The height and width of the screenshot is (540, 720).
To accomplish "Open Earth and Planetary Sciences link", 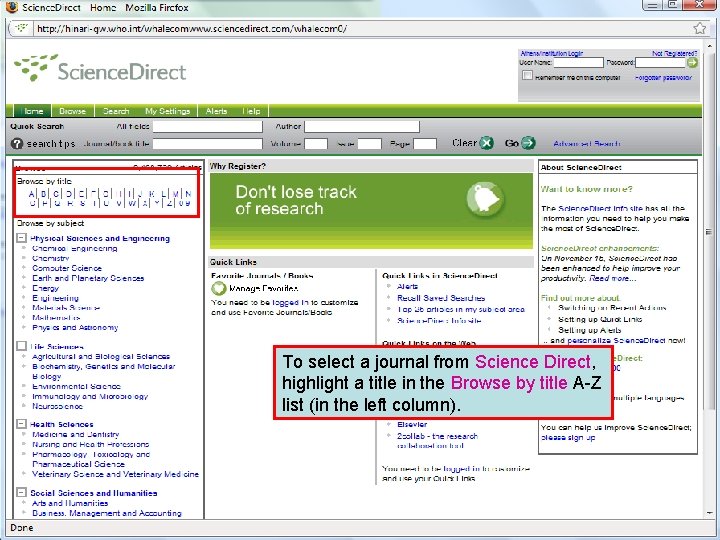I will click(88, 278).
